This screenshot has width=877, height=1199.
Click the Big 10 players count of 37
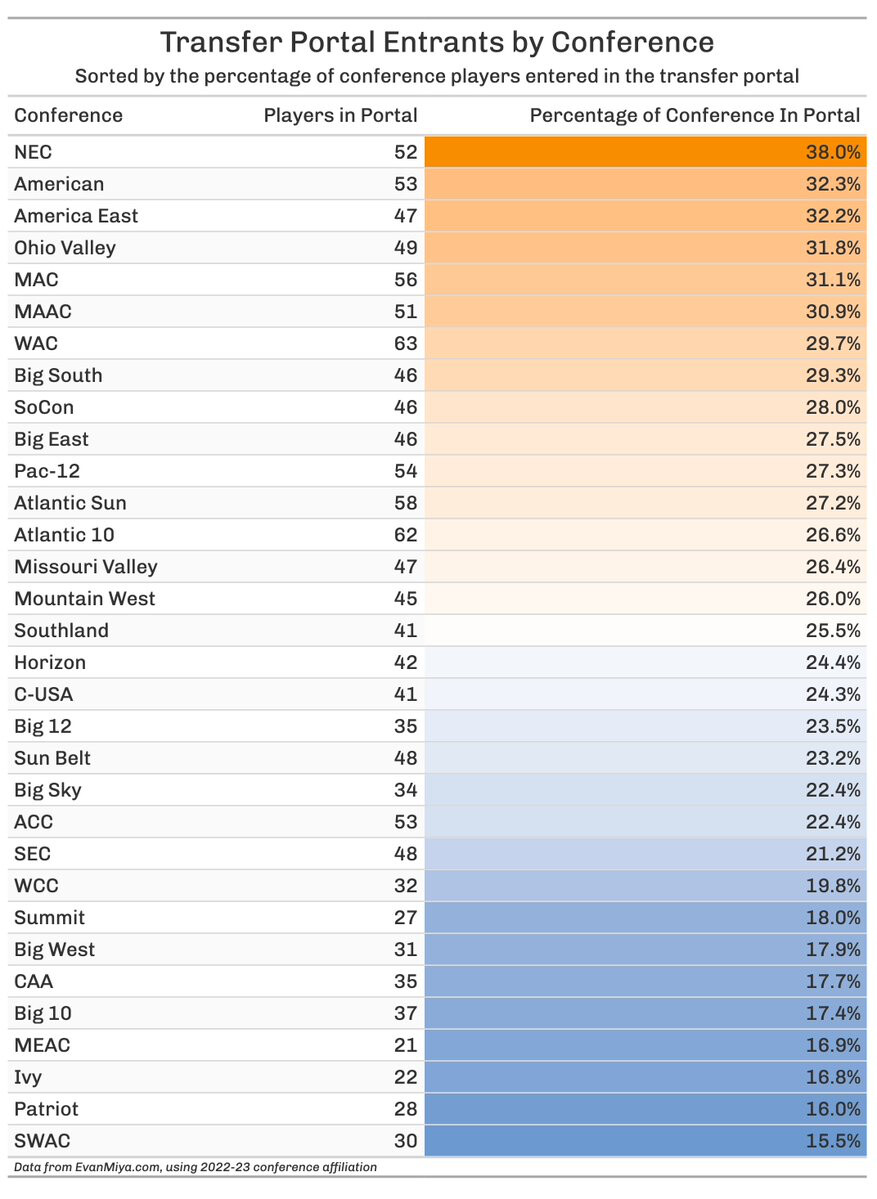(405, 1013)
